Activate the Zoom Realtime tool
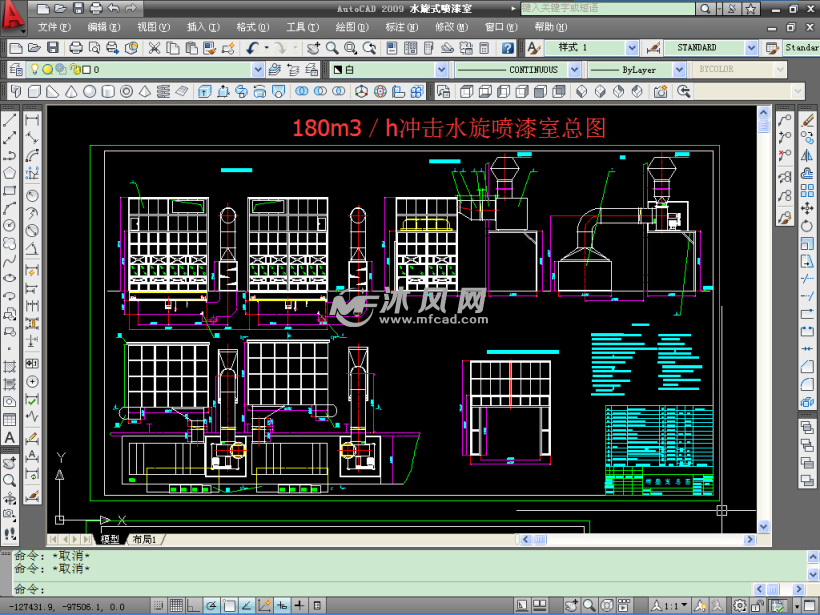The image size is (820, 615). coord(331,48)
